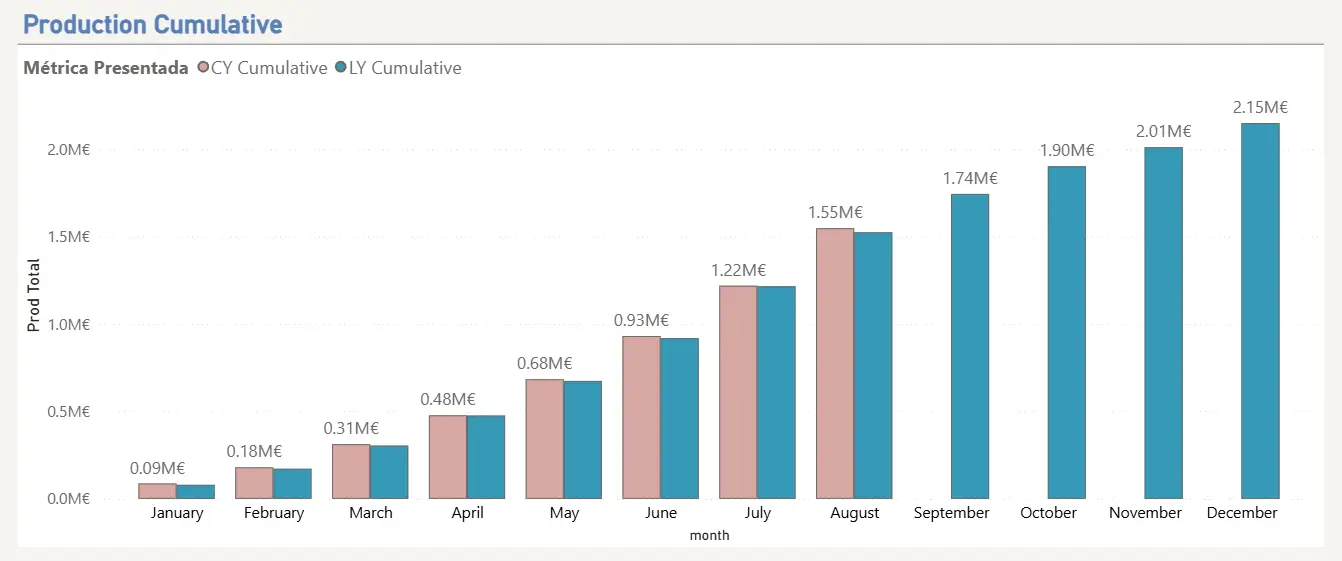Click the May axis label

pyautogui.click(x=564, y=513)
